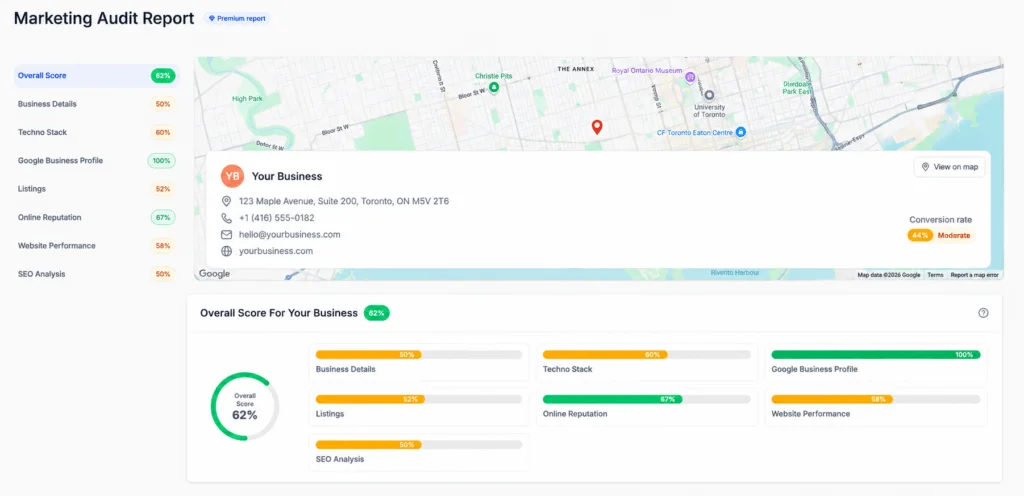Open Online Reputation sidebar item
1024x496 pixels.
tap(96, 217)
